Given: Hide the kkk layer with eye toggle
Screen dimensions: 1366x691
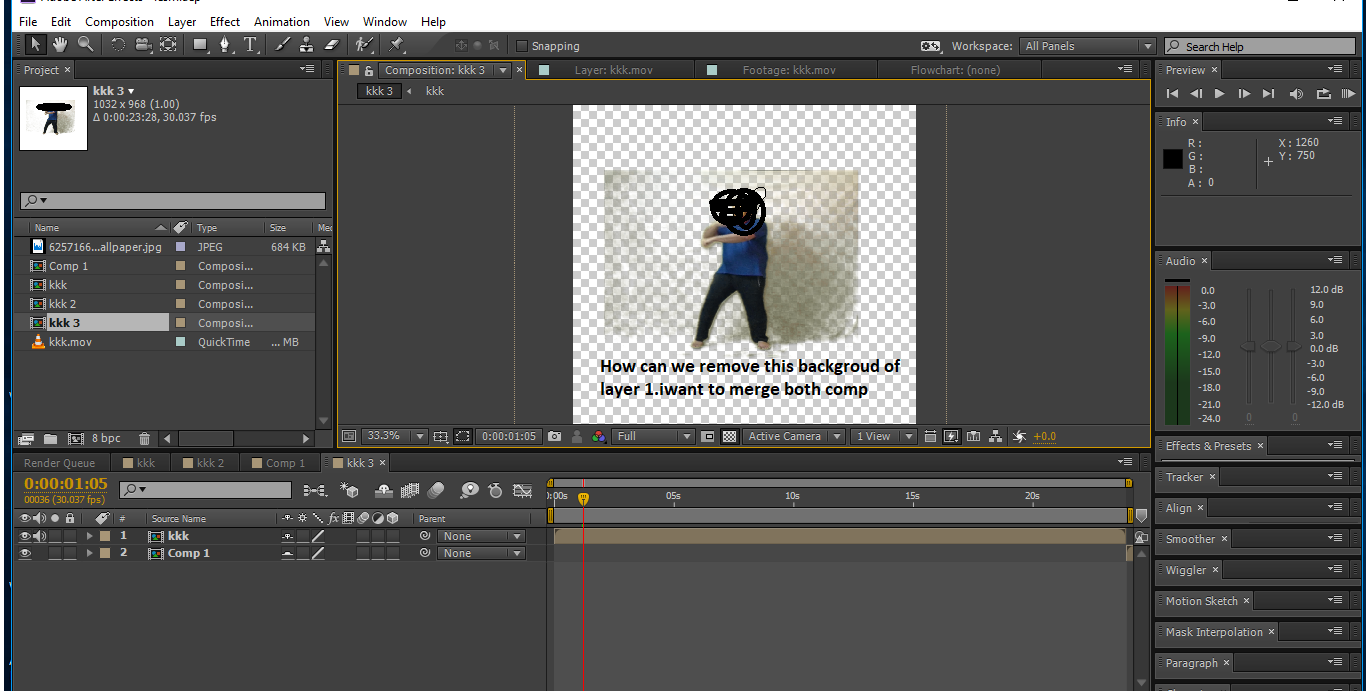Looking at the screenshot, I should (x=25, y=536).
